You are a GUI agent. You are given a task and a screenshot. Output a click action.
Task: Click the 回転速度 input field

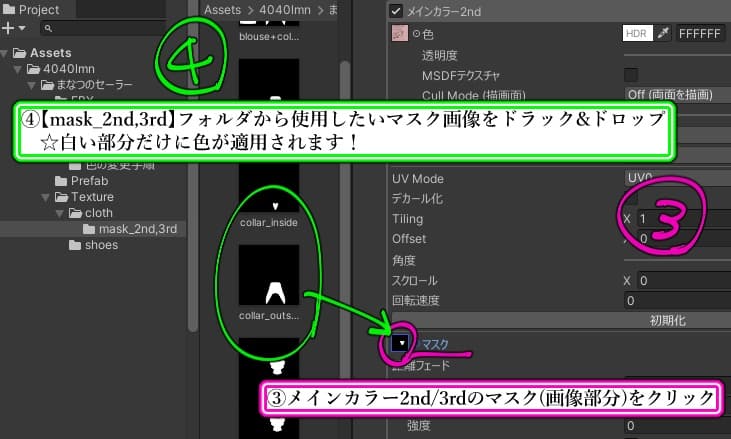pos(677,301)
